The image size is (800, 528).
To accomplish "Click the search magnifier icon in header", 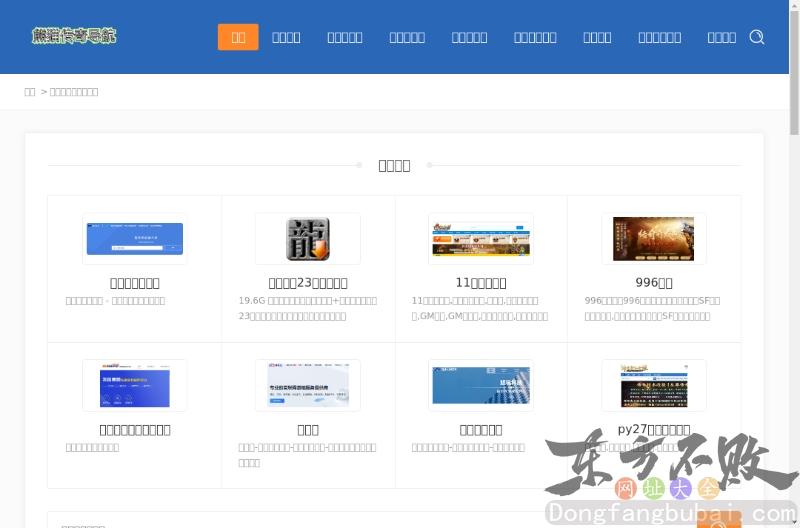I will [x=757, y=37].
